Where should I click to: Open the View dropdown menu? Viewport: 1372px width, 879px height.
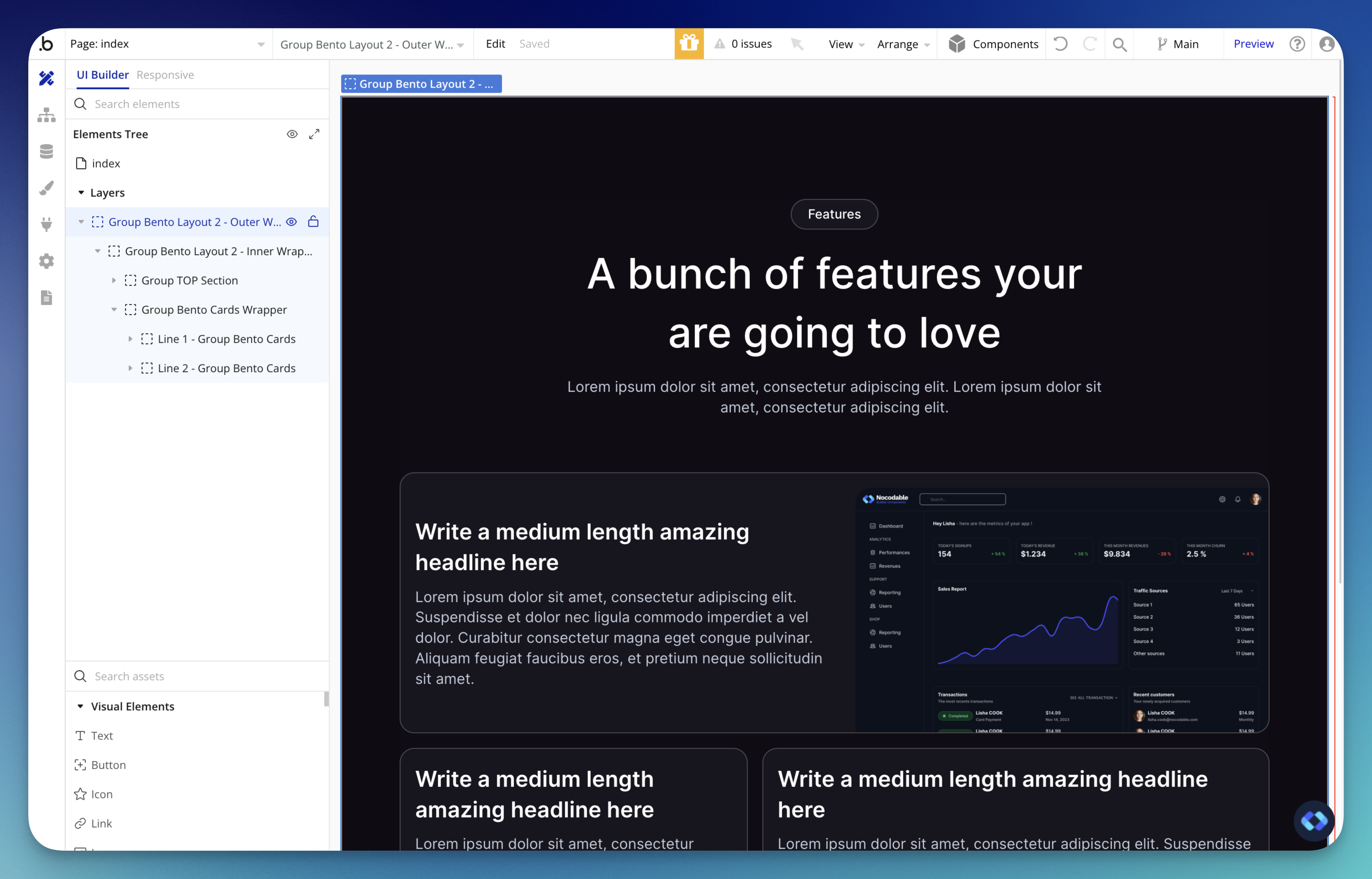[x=847, y=44]
